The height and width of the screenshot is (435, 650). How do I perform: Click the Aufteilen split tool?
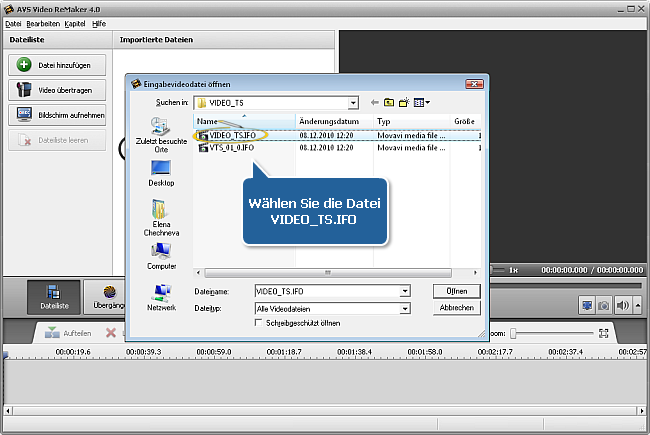point(68,333)
